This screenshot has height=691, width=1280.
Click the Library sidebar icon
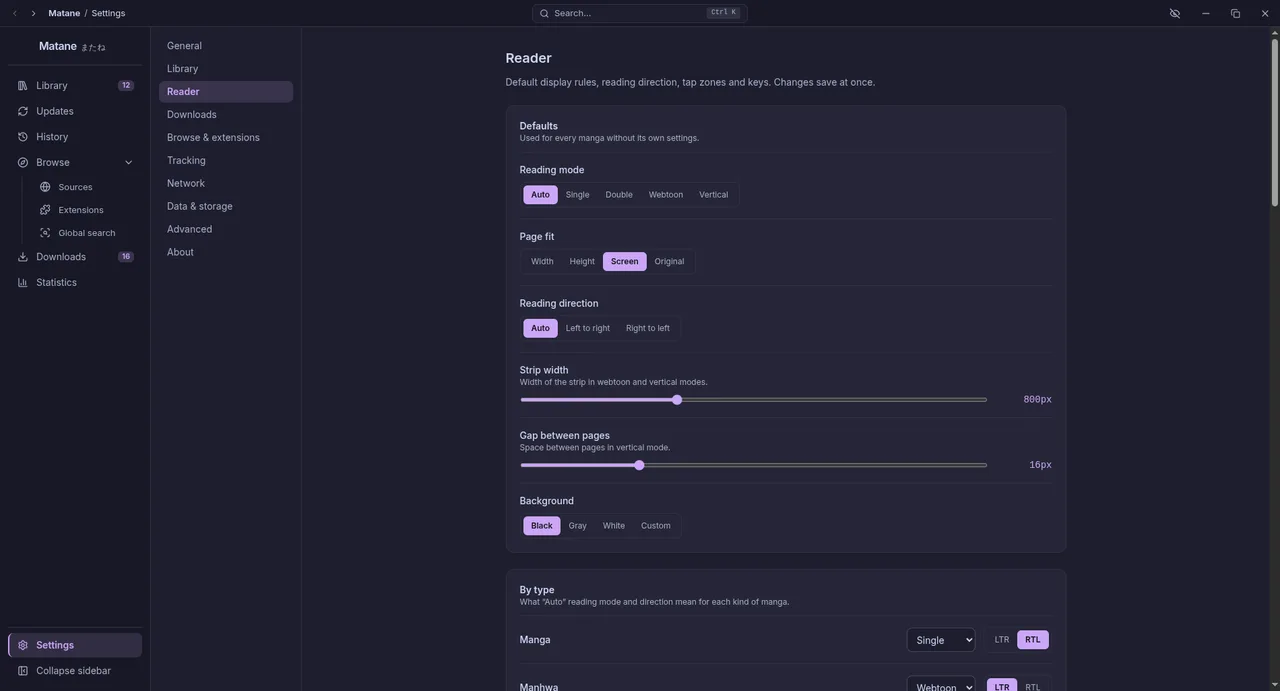pyautogui.click(x=22, y=86)
